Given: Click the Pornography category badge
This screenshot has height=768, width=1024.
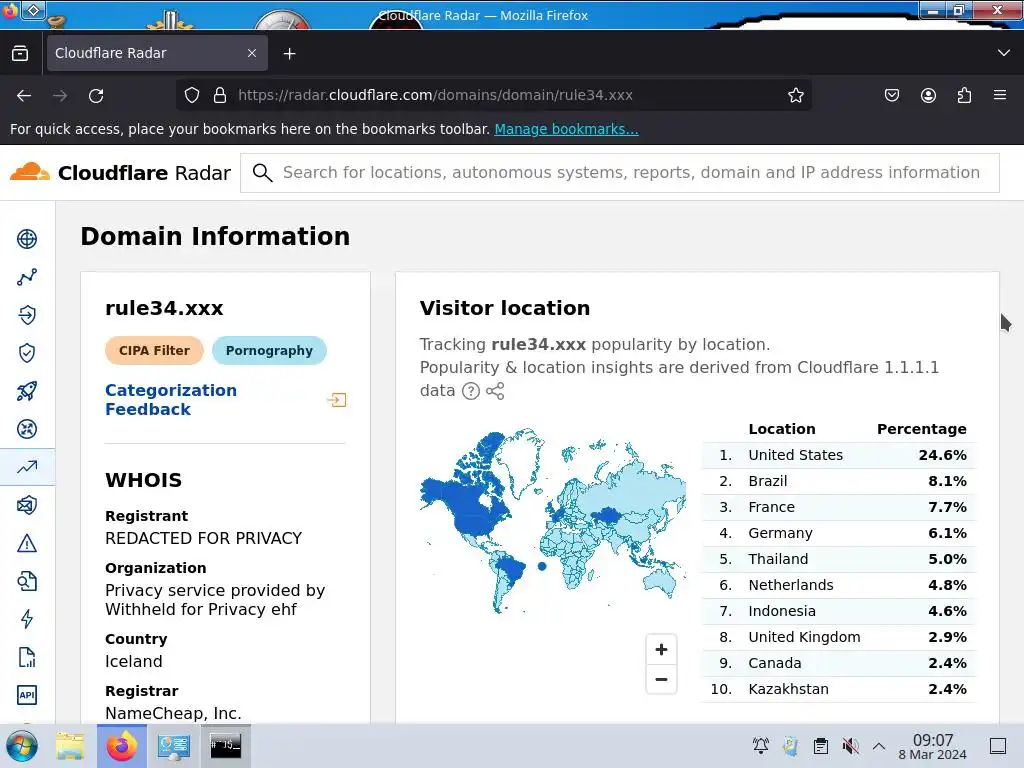Looking at the screenshot, I should [x=269, y=351].
